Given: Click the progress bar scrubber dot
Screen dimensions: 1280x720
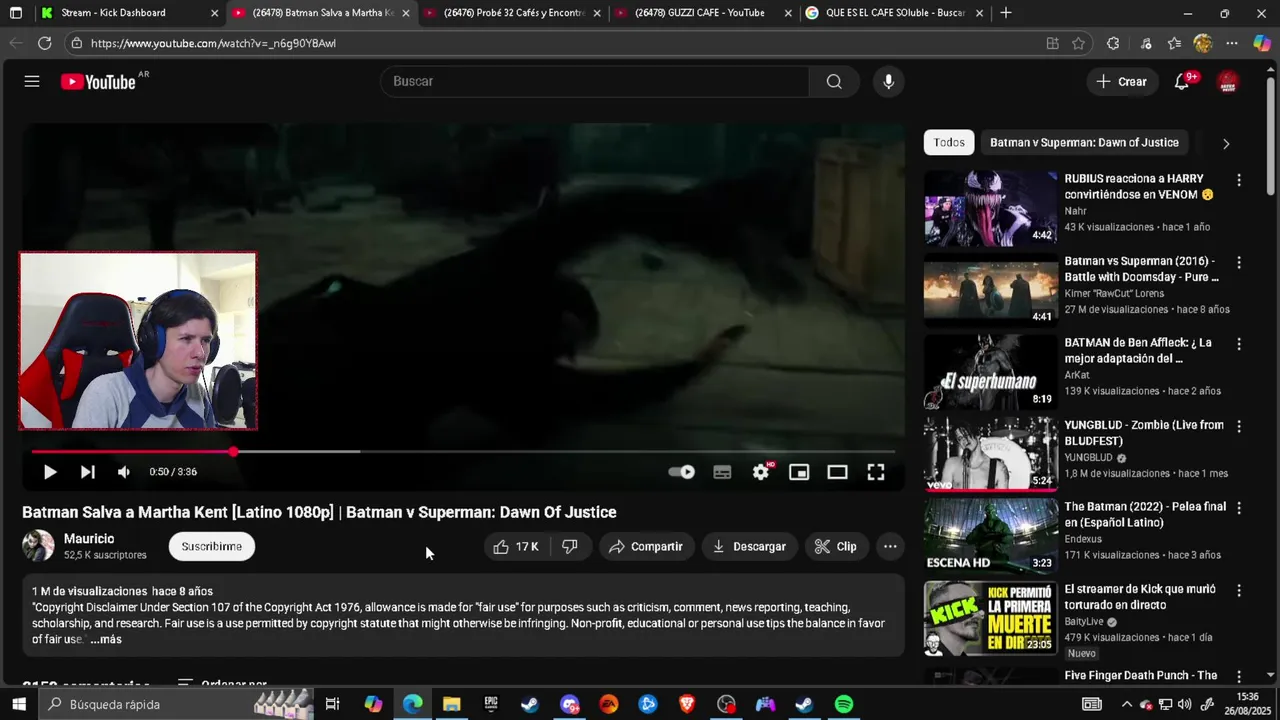Looking at the screenshot, I should (x=233, y=452).
